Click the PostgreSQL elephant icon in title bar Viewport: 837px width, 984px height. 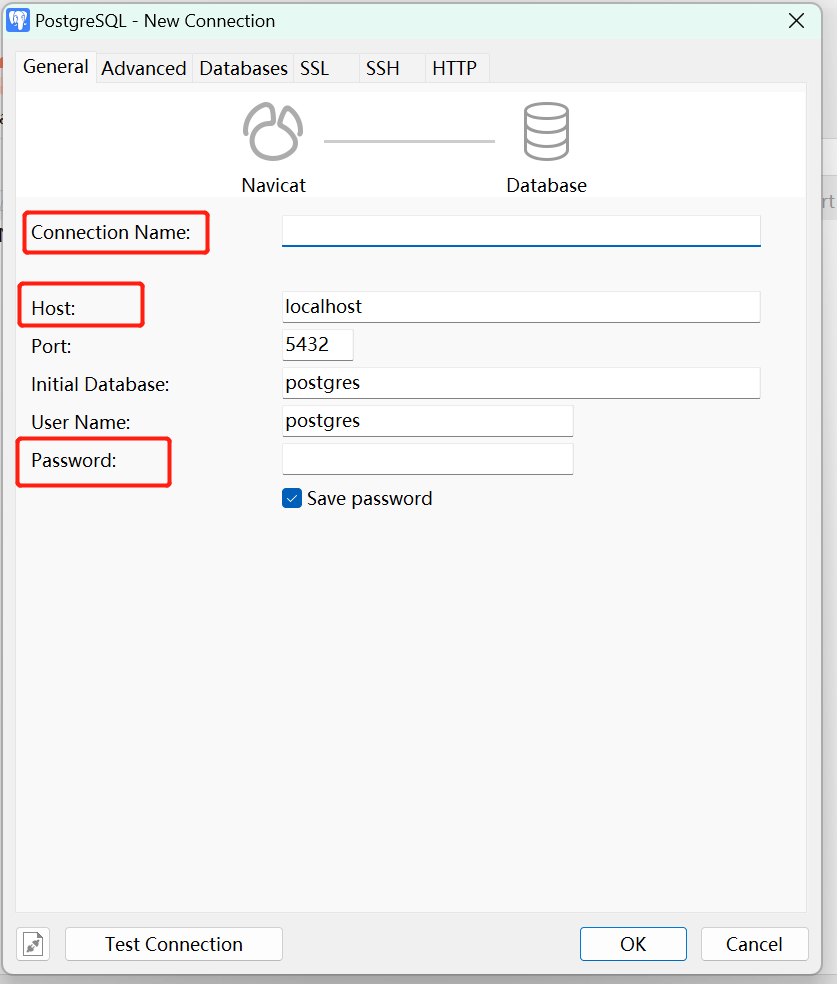coord(18,20)
